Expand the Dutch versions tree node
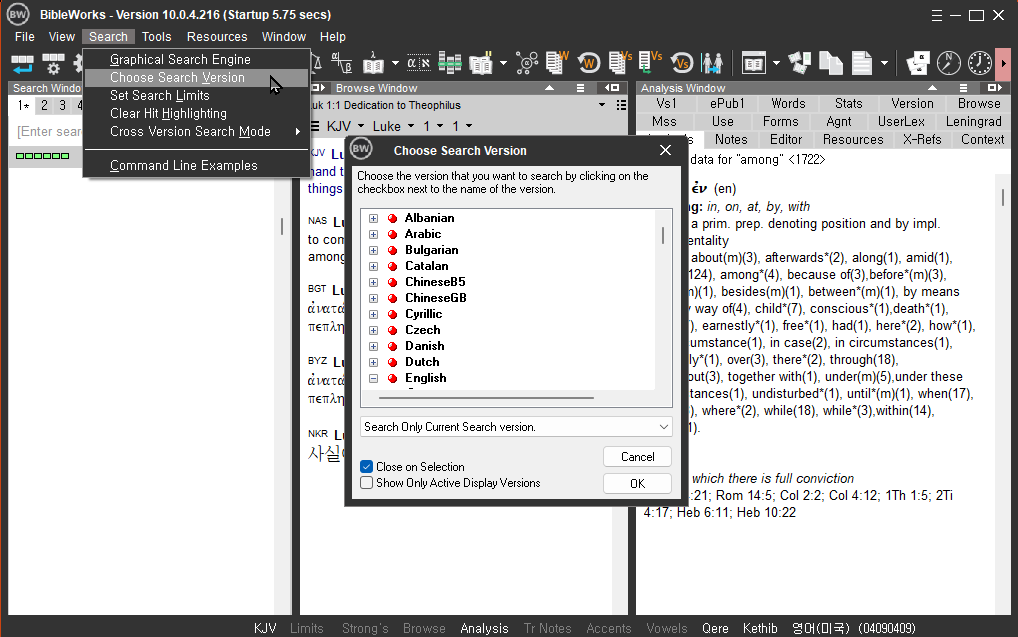This screenshot has width=1018, height=637. coord(373,362)
